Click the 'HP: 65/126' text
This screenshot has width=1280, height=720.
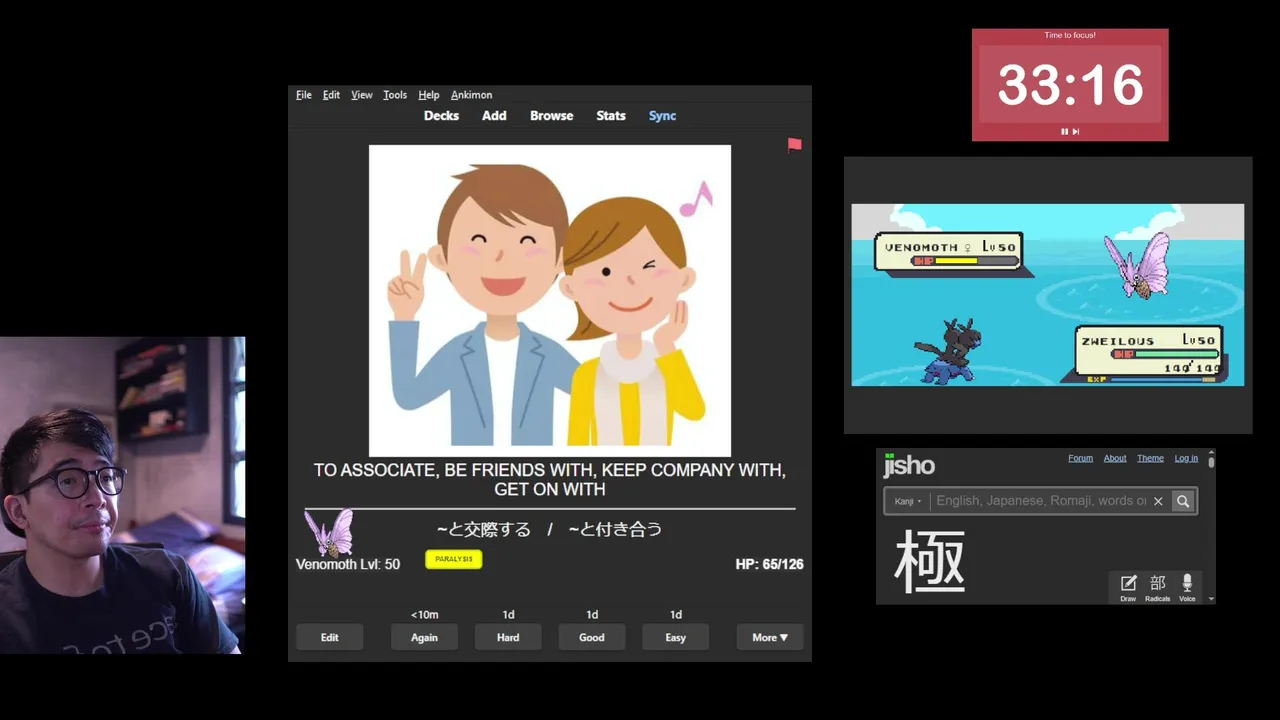(769, 564)
